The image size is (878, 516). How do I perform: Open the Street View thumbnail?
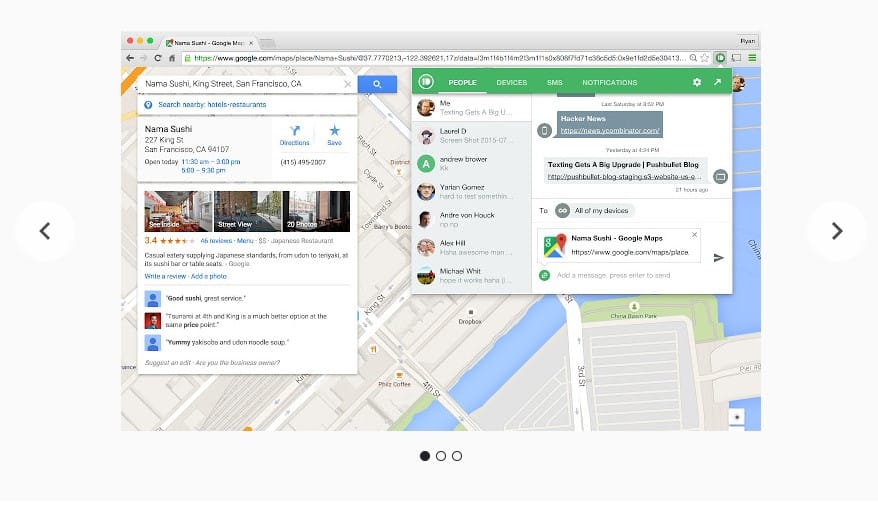pyautogui.click(x=247, y=212)
